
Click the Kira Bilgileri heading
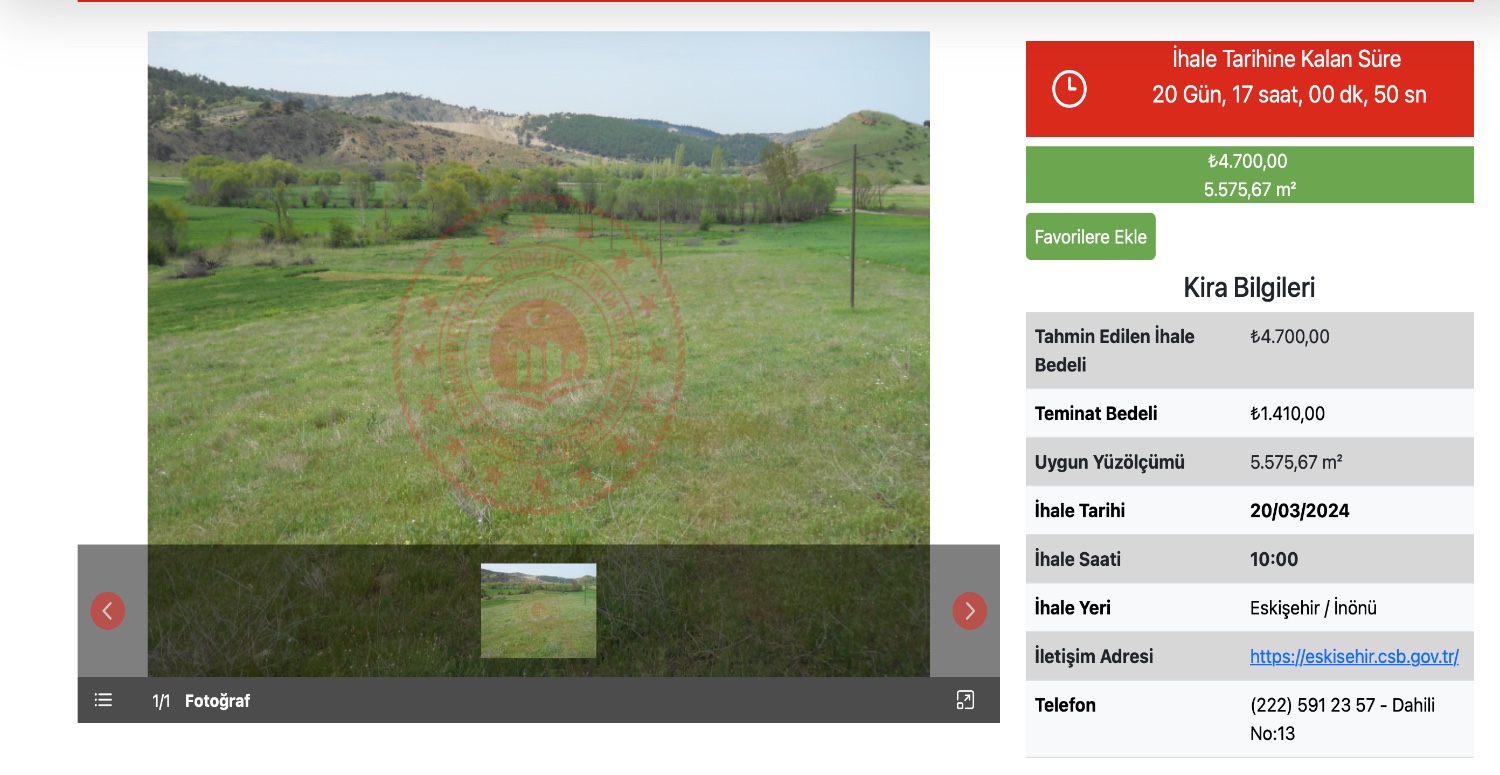(x=1249, y=288)
